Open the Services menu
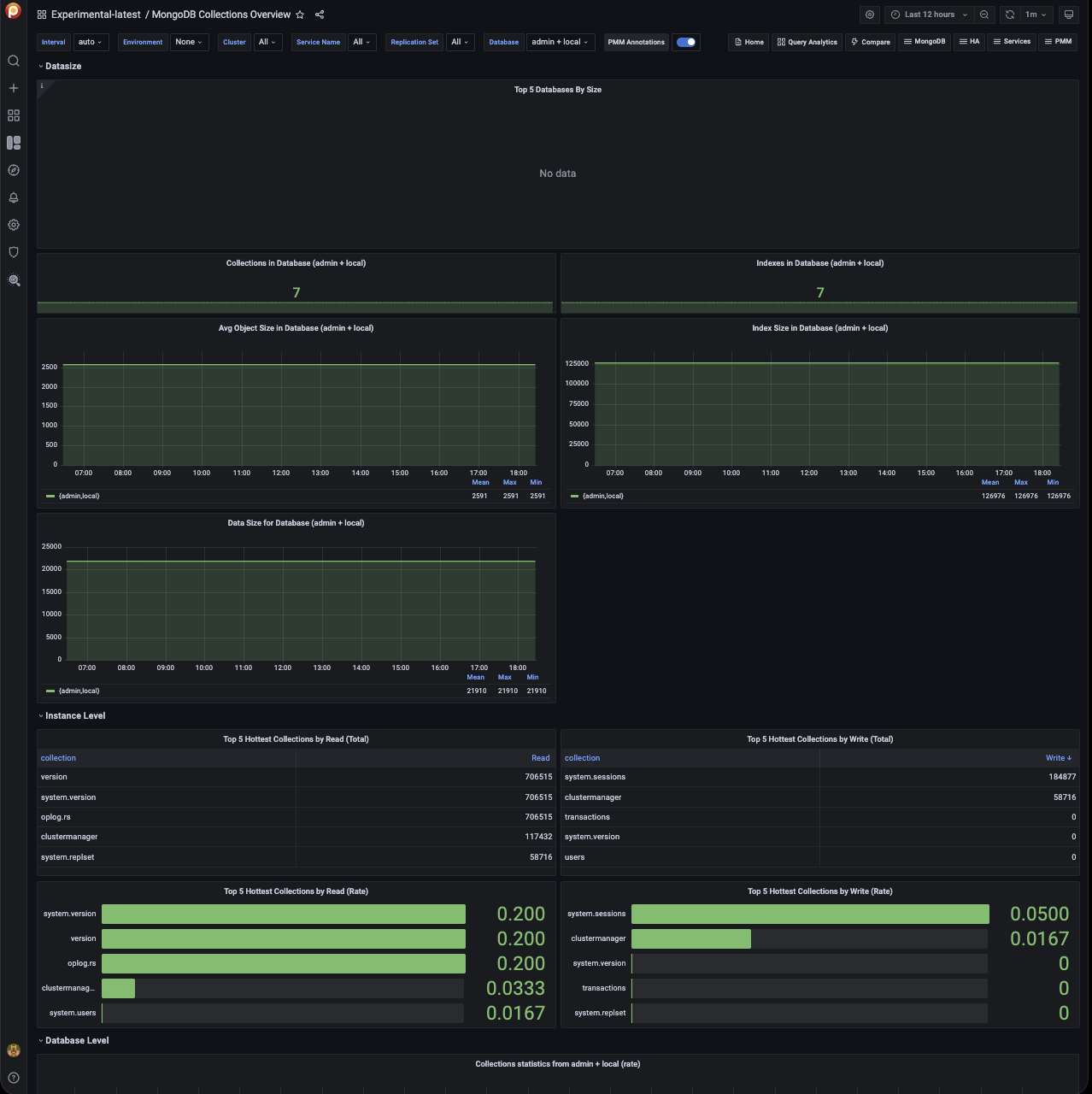1092x1094 pixels. point(1012,42)
